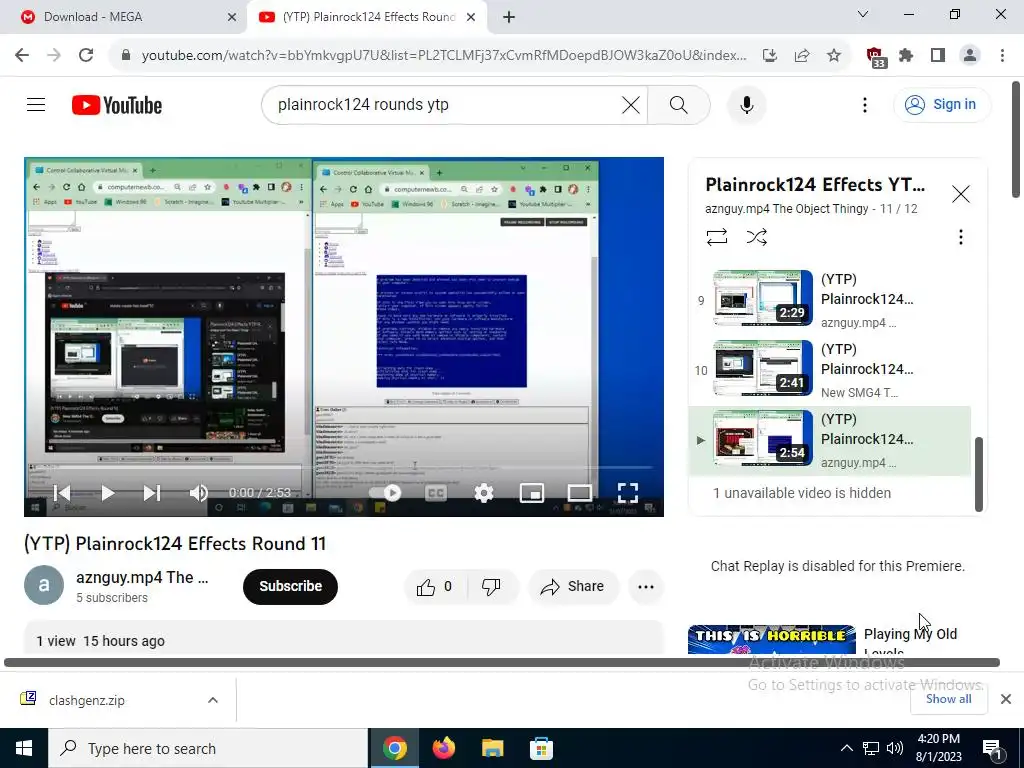Toggle loop playlist
This screenshot has width=1024, height=768.
(x=716, y=236)
